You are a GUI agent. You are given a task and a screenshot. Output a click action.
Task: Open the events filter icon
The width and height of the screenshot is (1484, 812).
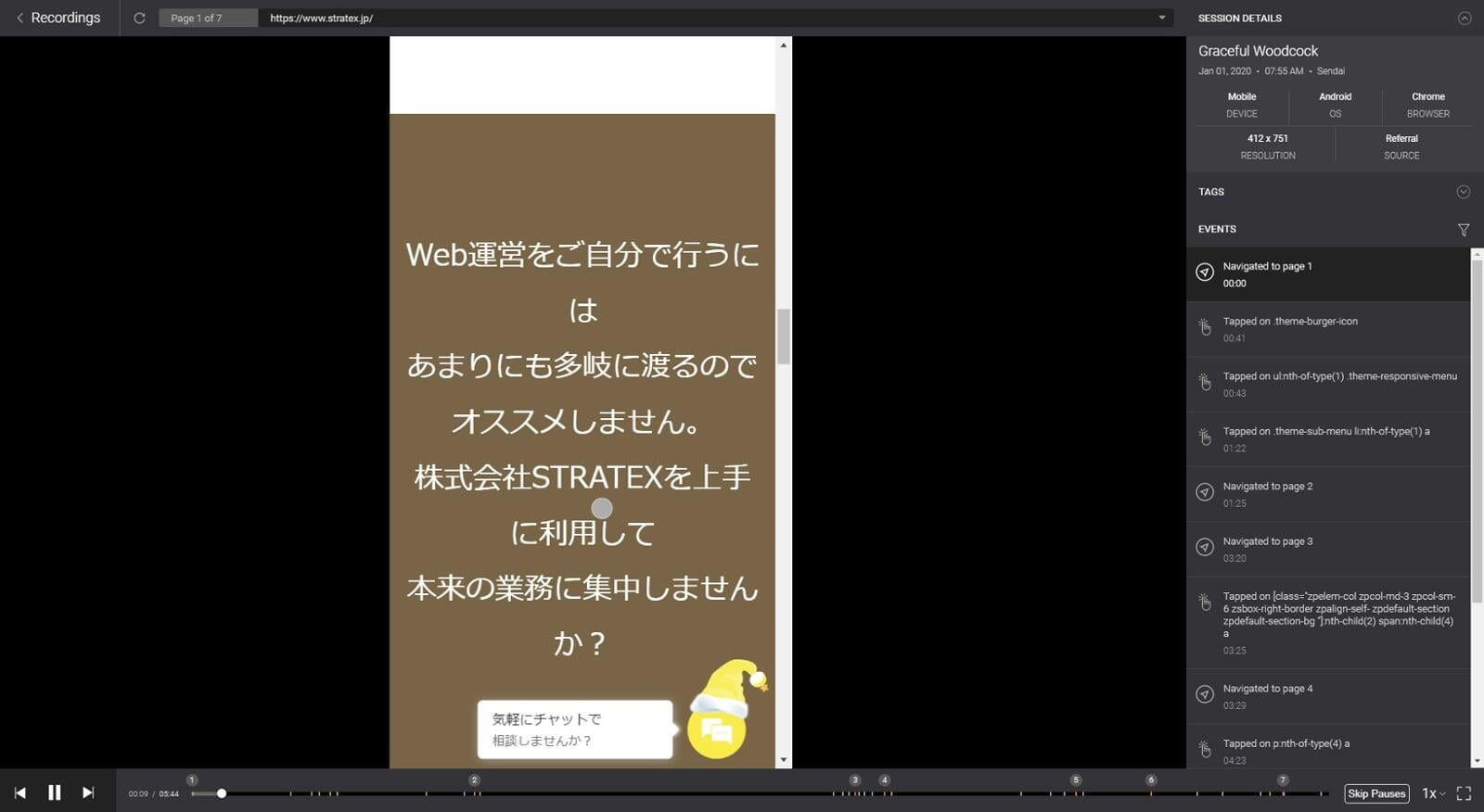[x=1464, y=230]
